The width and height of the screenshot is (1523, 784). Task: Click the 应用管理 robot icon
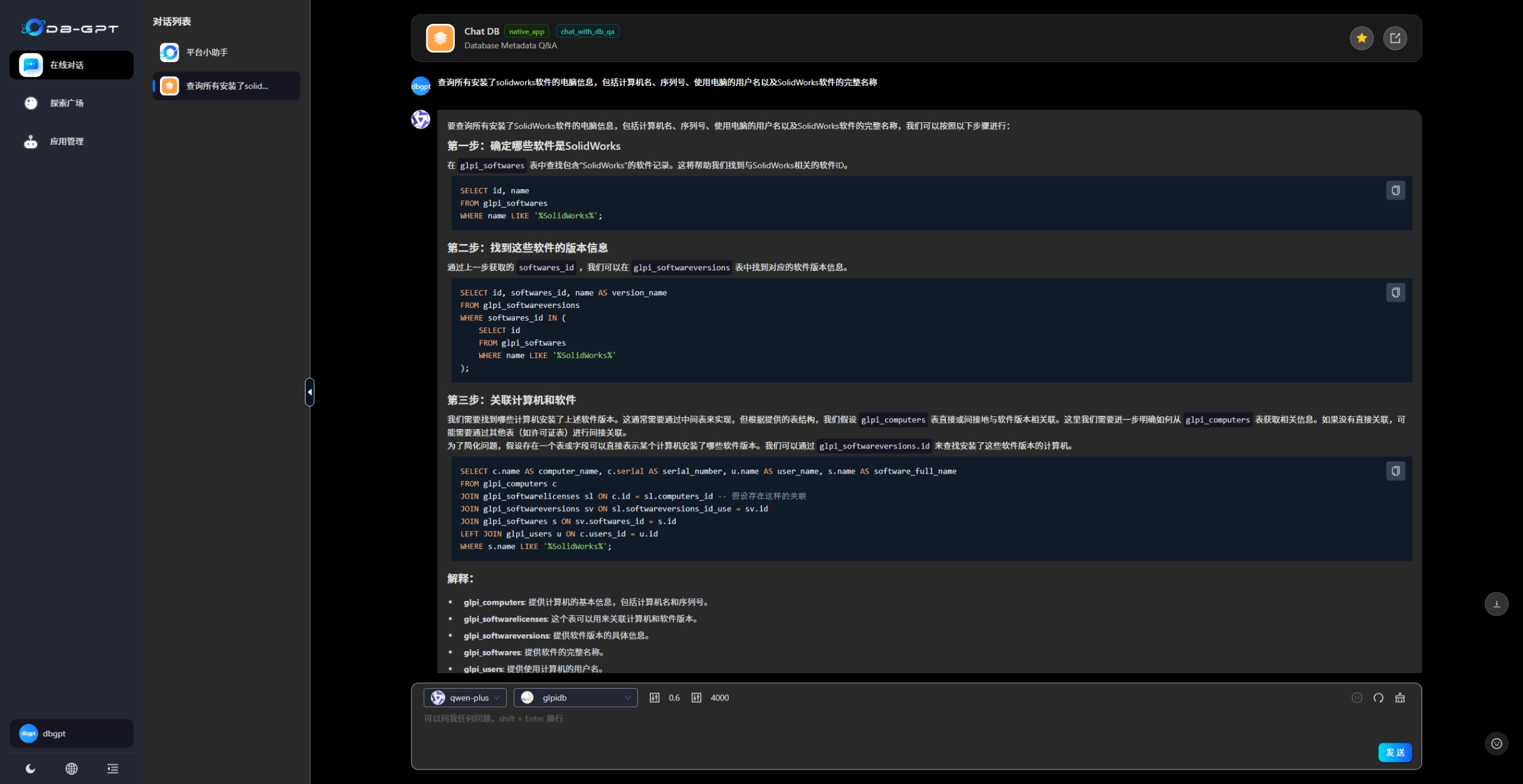click(31, 142)
